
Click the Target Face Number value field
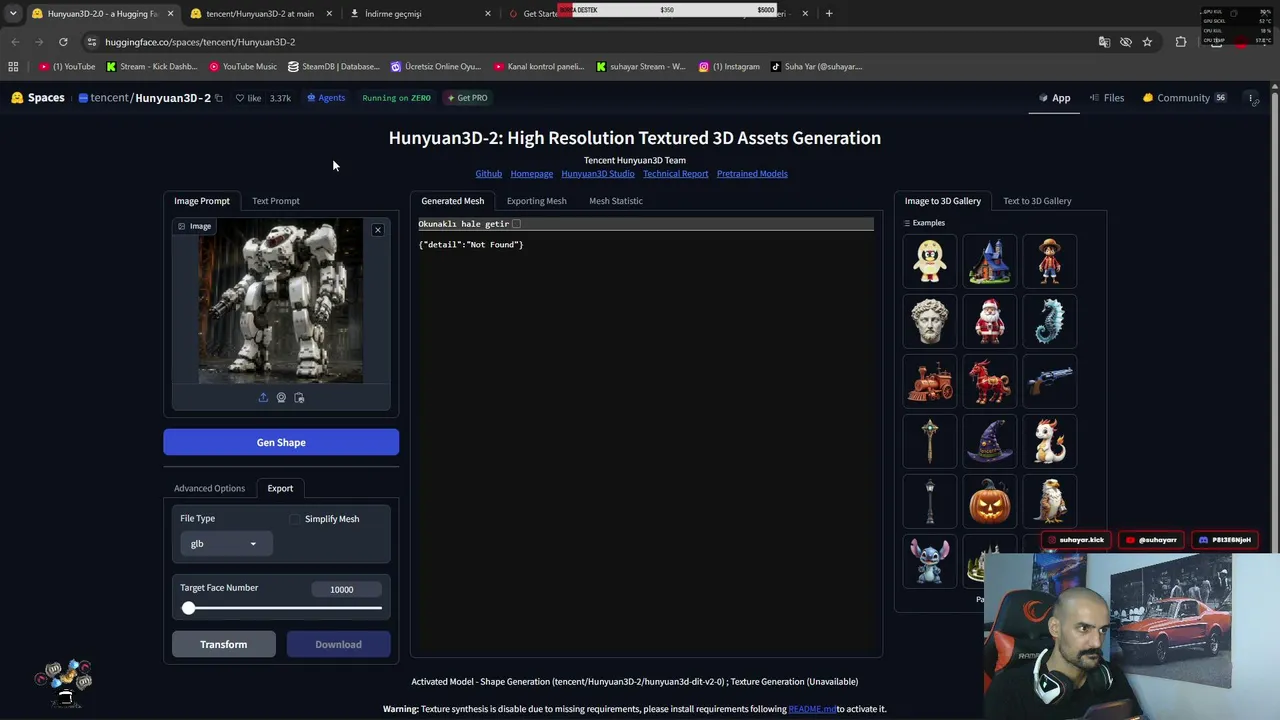(x=346, y=590)
